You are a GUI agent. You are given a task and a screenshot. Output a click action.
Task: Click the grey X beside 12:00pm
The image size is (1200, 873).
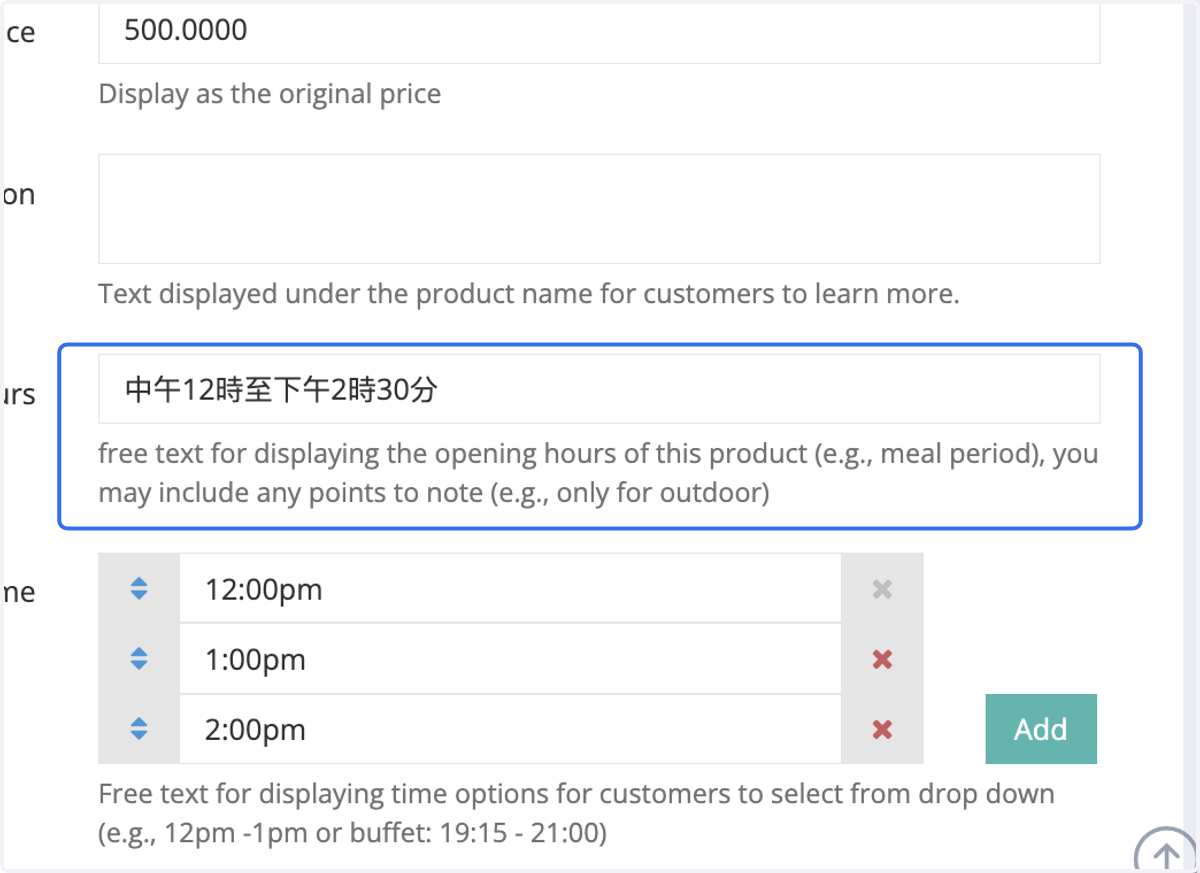tap(882, 589)
